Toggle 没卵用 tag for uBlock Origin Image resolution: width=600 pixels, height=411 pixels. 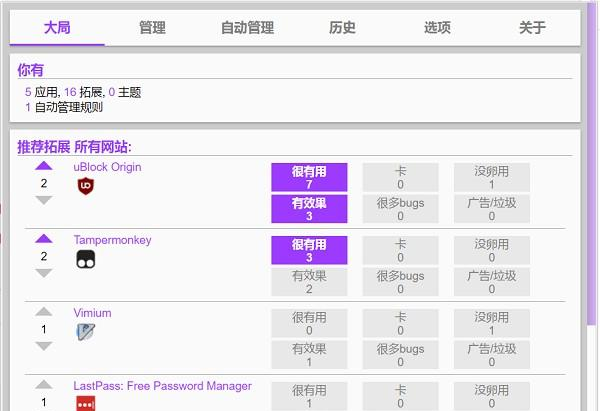tap(492, 177)
